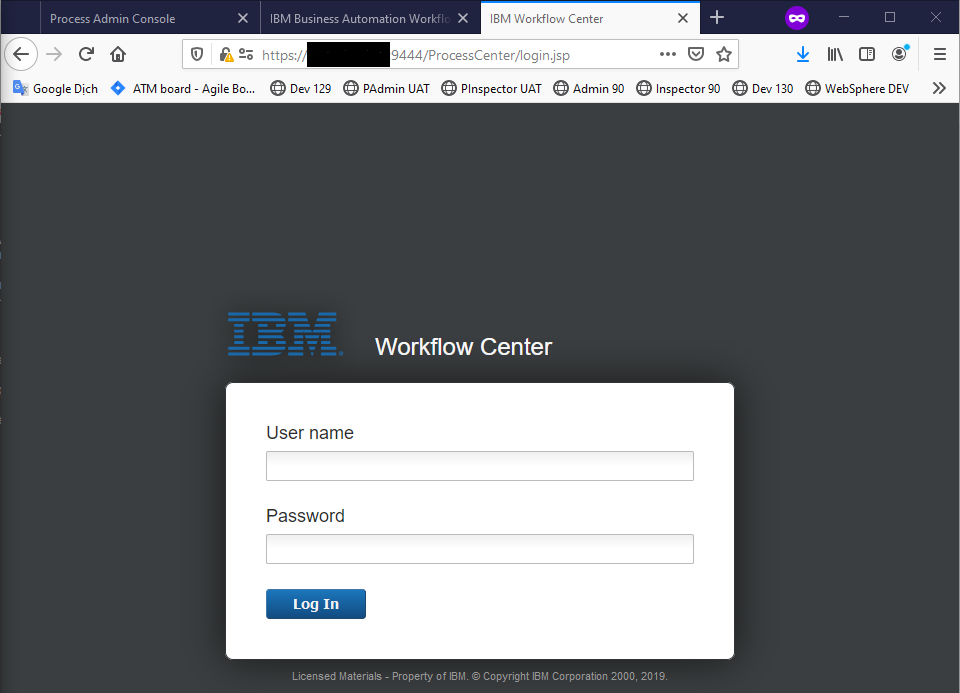
Task: View connection security padlock warning
Action: click(226, 54)
